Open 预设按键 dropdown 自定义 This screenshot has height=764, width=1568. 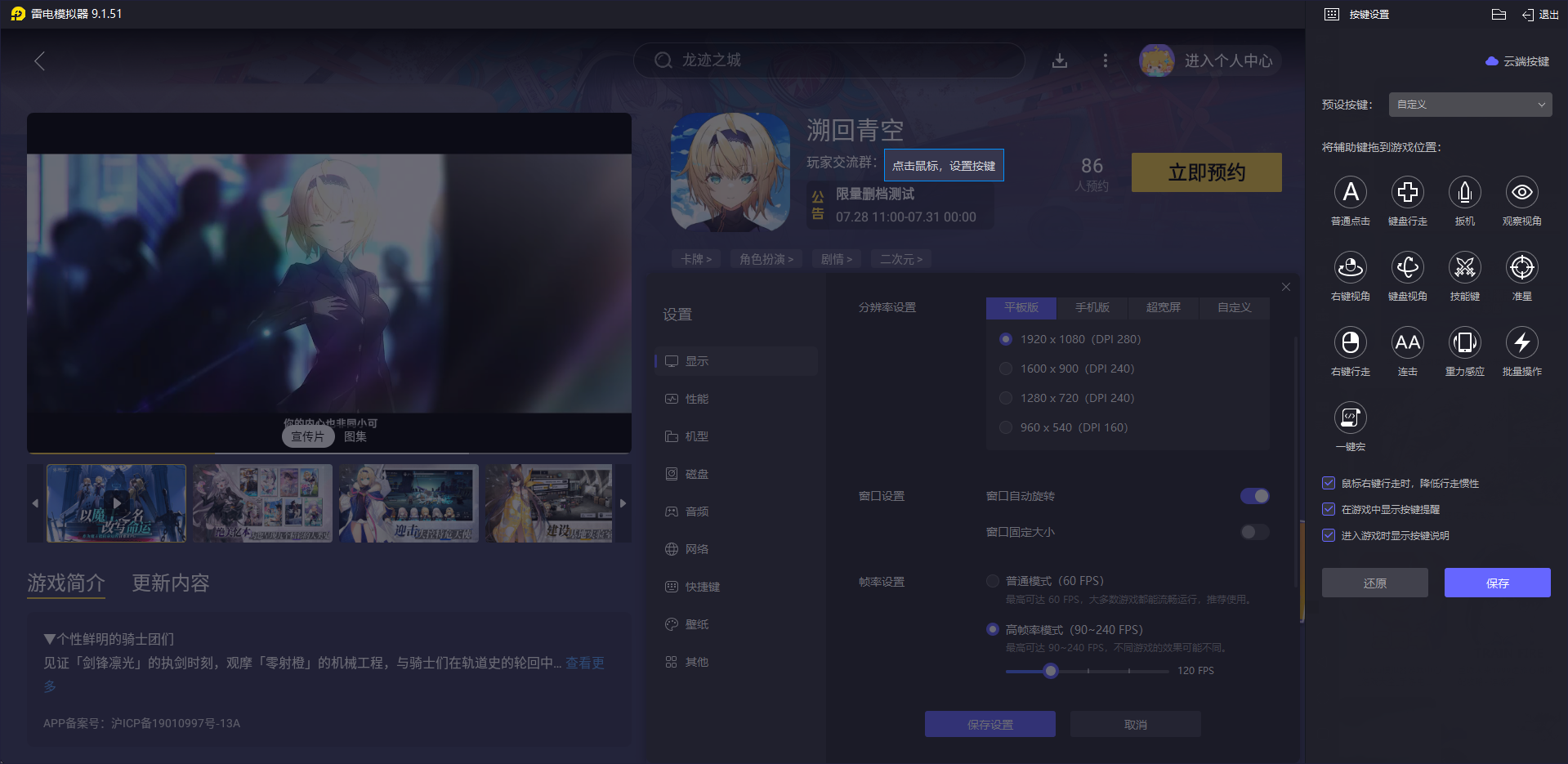coord(1471,105)
